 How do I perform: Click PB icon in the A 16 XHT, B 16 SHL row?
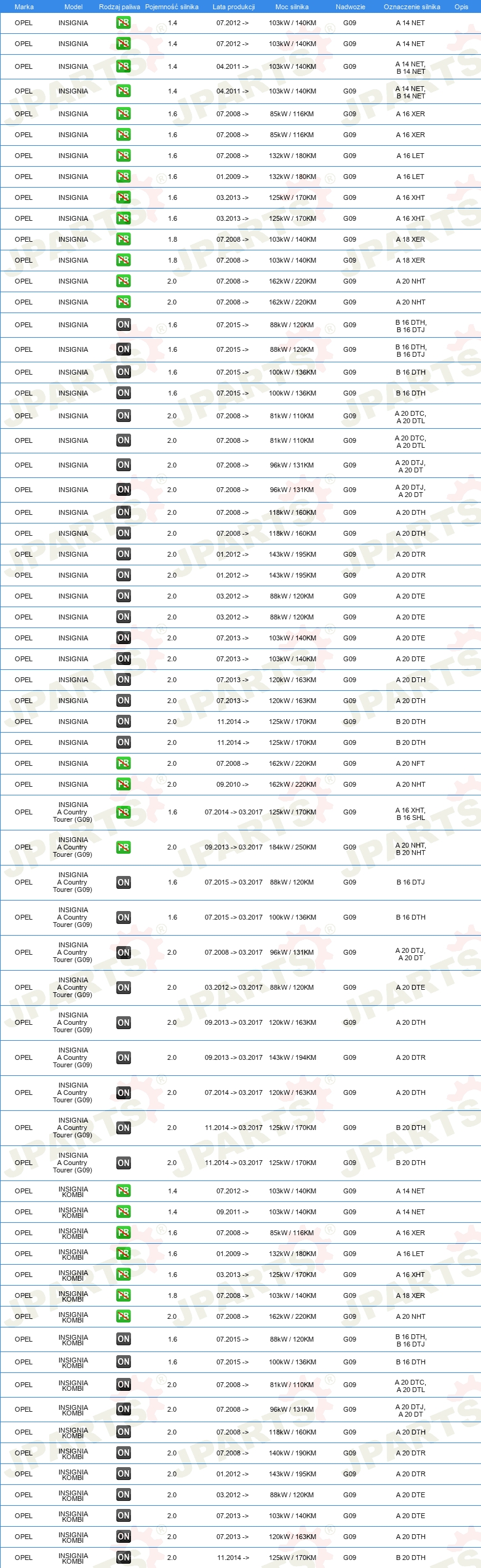tap(123, 812)
